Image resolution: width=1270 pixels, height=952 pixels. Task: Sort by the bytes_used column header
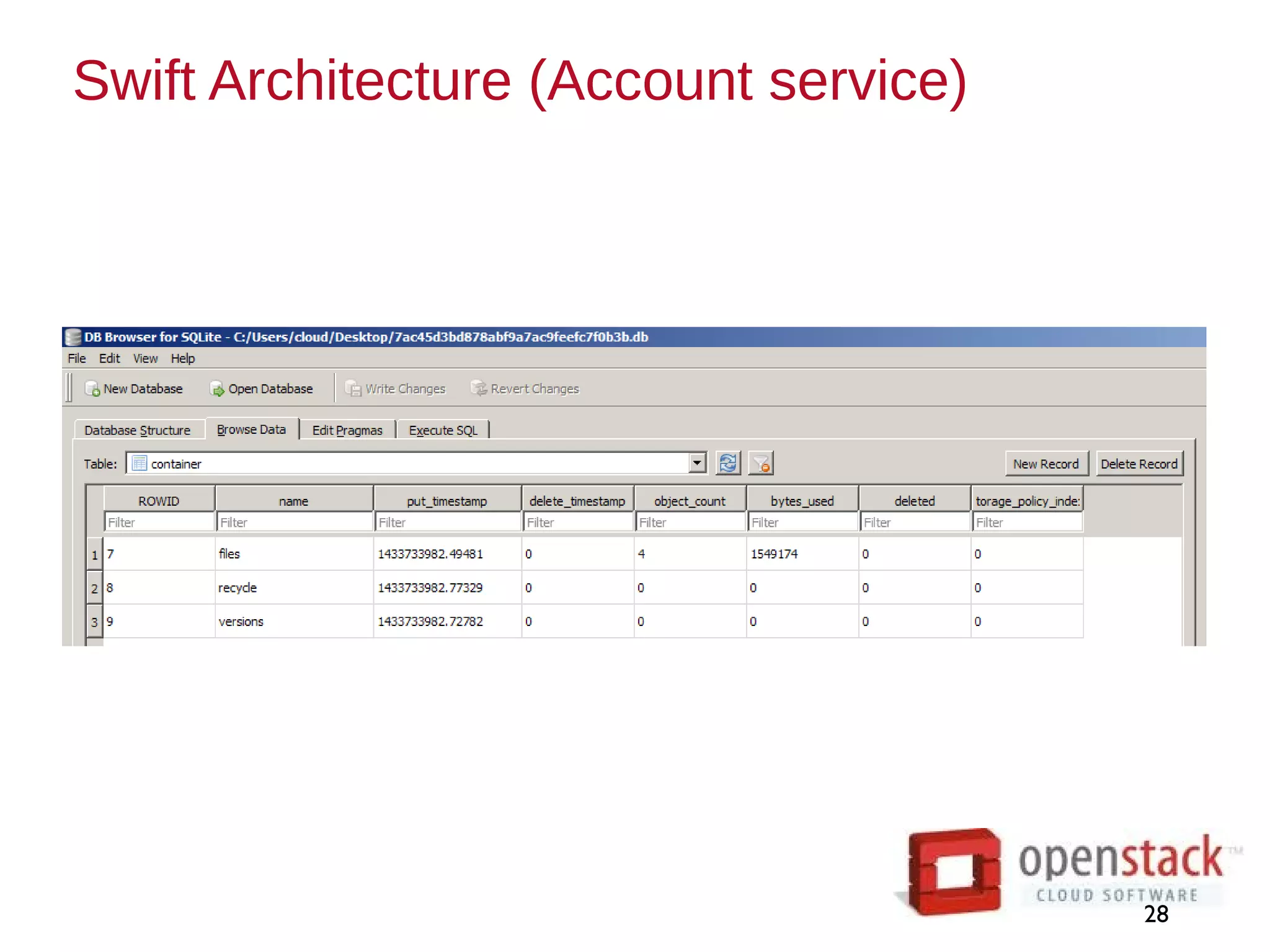pos(802,500)
